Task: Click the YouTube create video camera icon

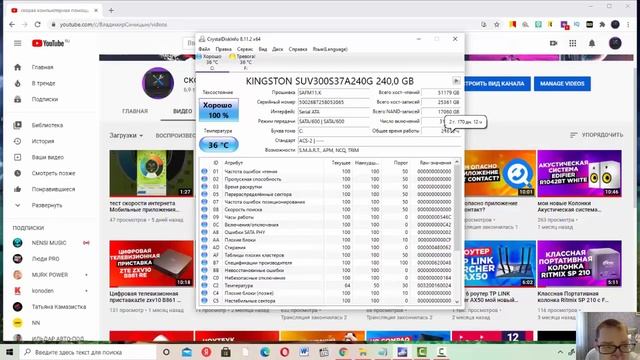Action: [x=553, y=43]
